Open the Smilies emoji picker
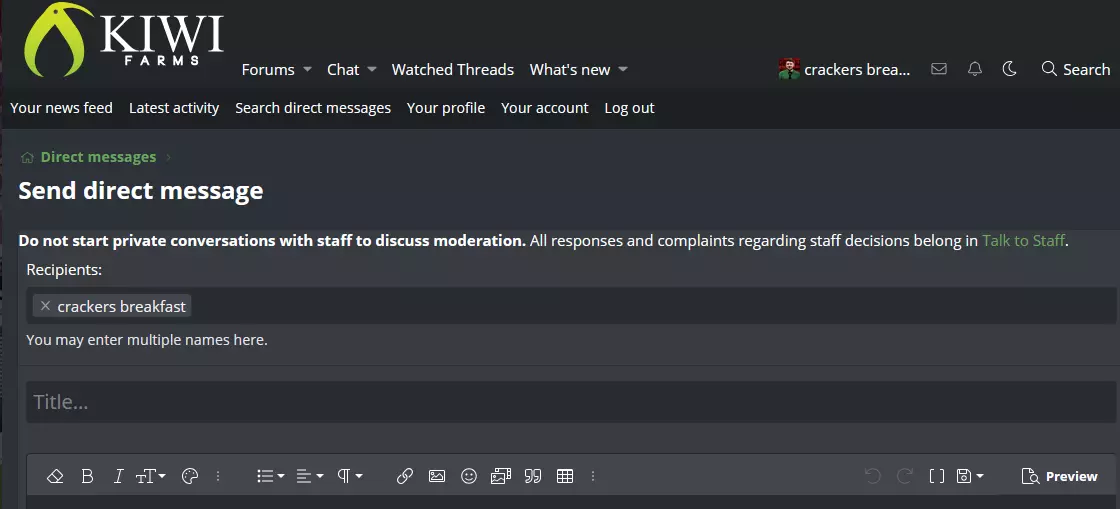This screenshot has height=509, width=1120. click(469, 476)
